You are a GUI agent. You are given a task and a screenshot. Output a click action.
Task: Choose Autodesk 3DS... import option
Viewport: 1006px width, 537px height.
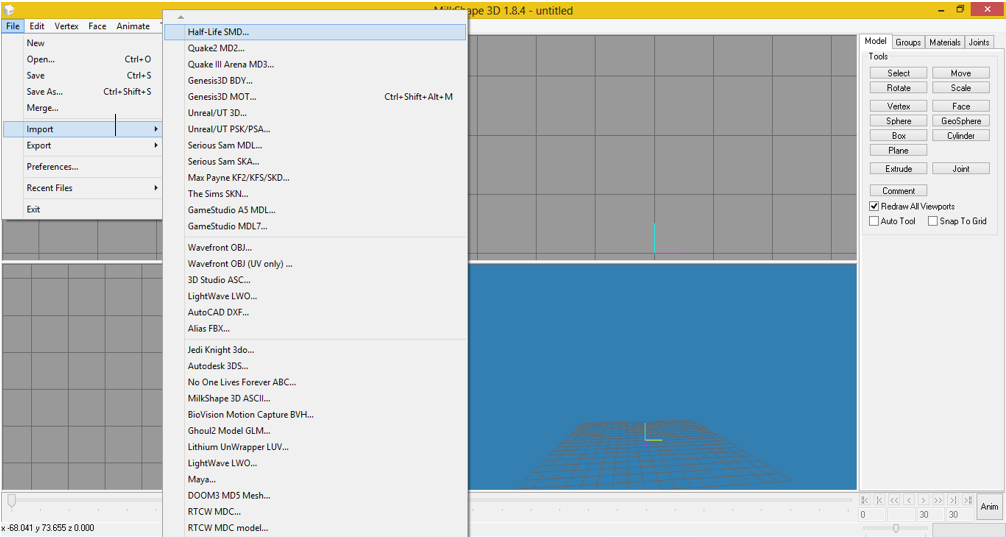pos(315,366)
